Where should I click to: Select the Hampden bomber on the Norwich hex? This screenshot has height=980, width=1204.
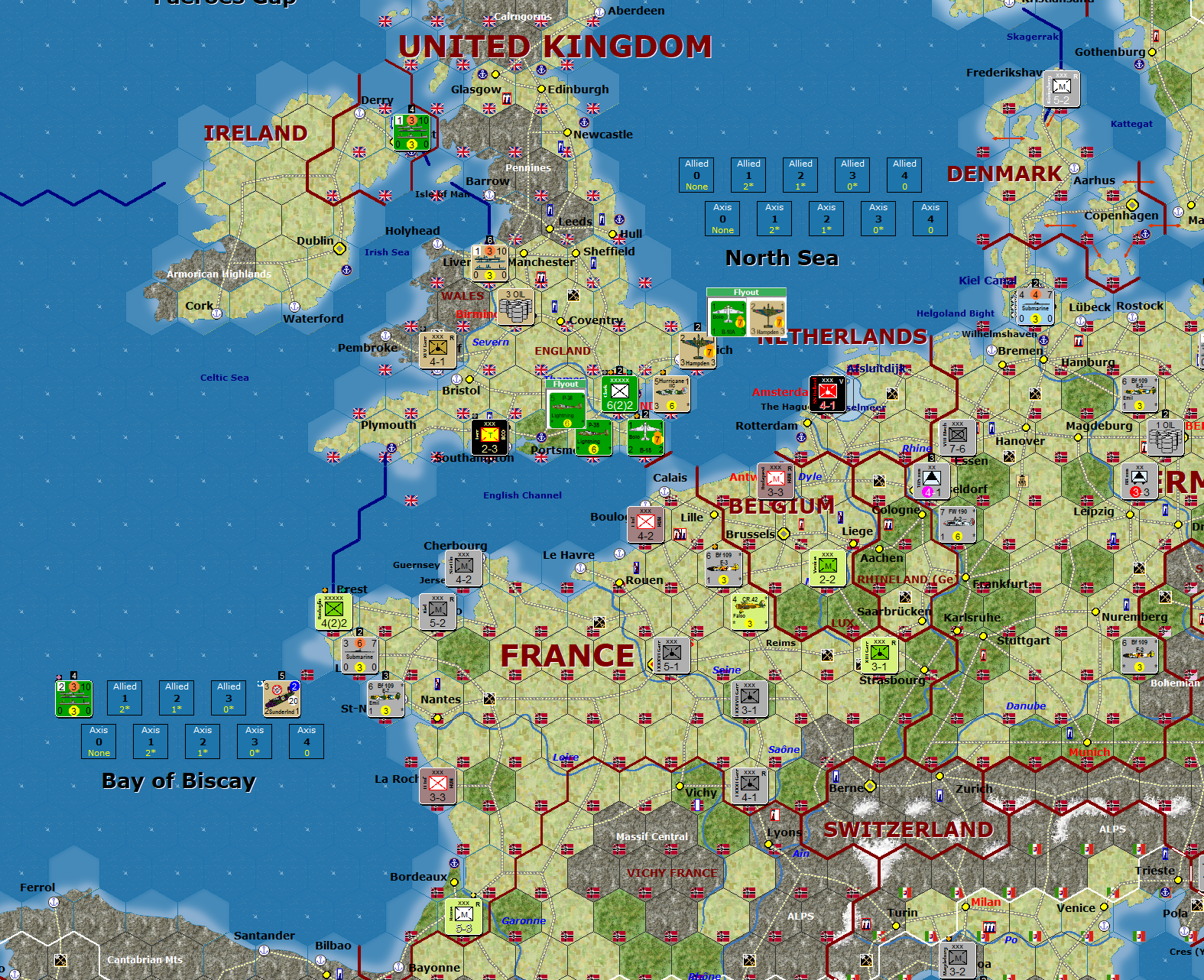697,350
